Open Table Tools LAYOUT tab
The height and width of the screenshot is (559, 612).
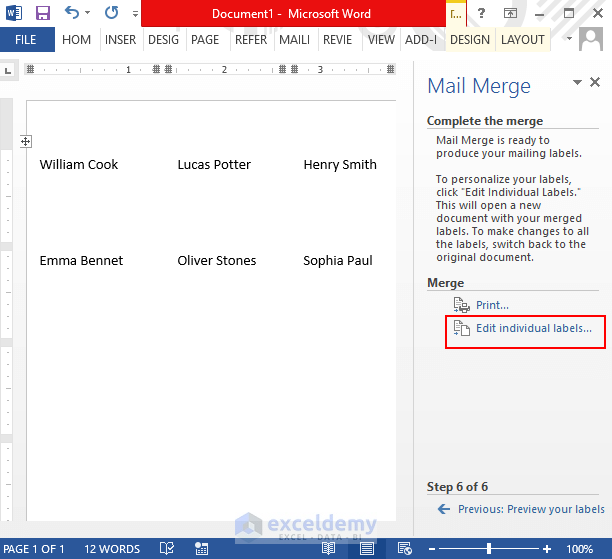pos(523,39)
